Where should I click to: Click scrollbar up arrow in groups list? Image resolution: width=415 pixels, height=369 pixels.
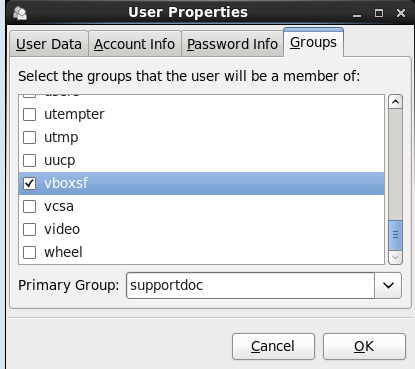pyautogui.click(x=395, y=102)
